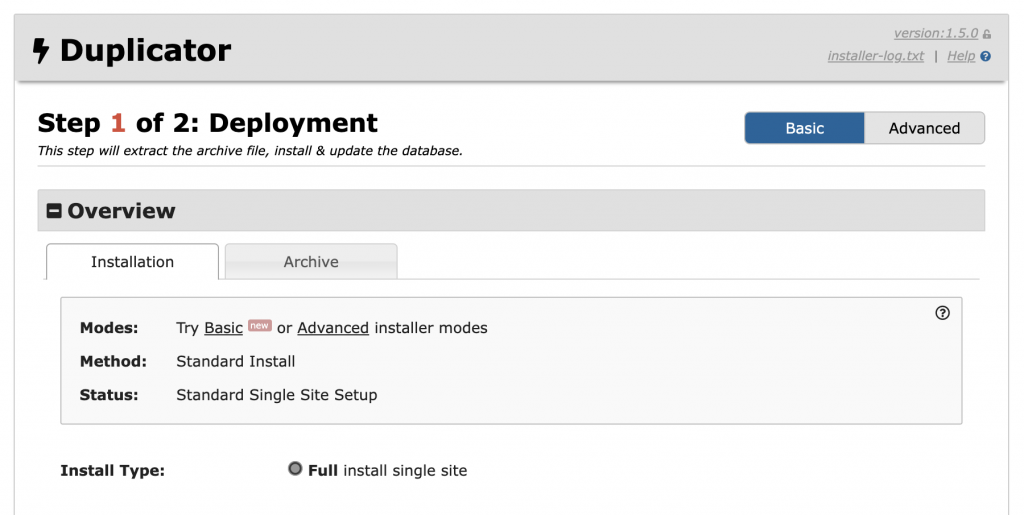Click the red 'new' badge next to Basic
The height and width of the screenshot is (515, 1024).
259,325
